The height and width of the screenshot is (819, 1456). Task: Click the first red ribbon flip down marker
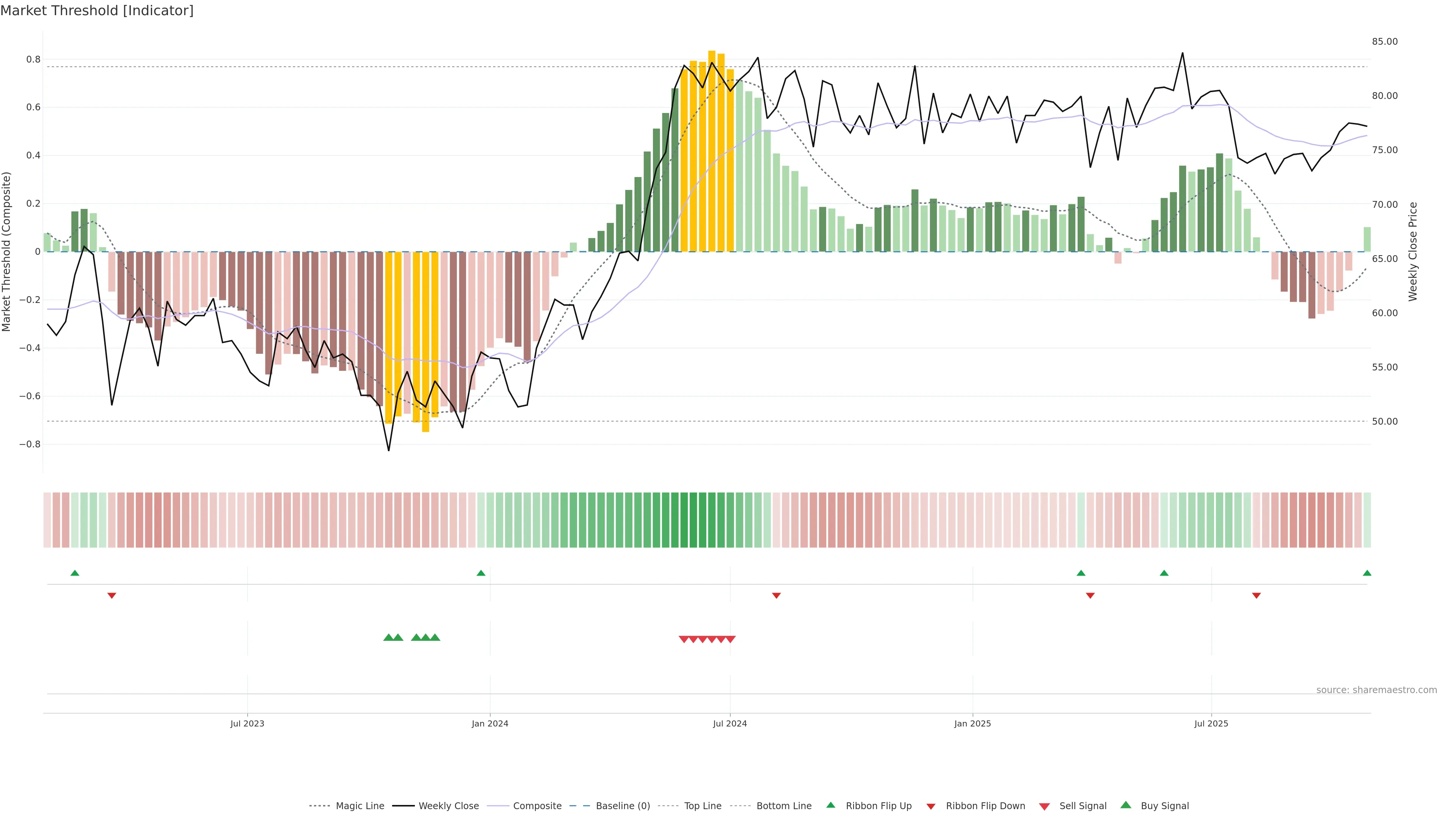tap(112, 596)
